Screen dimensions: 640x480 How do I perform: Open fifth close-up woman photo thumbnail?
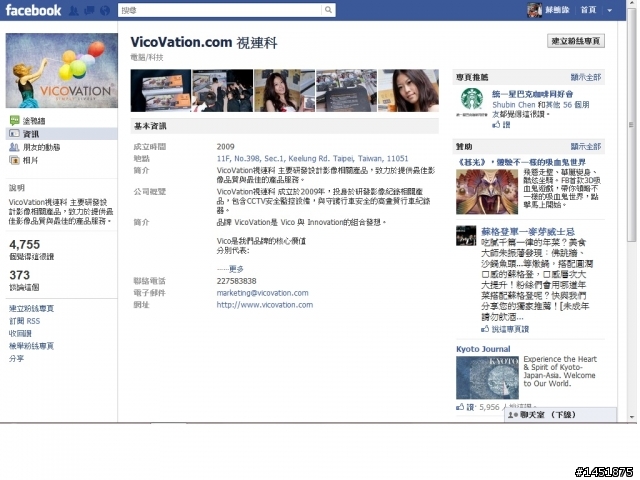point(409,91)
